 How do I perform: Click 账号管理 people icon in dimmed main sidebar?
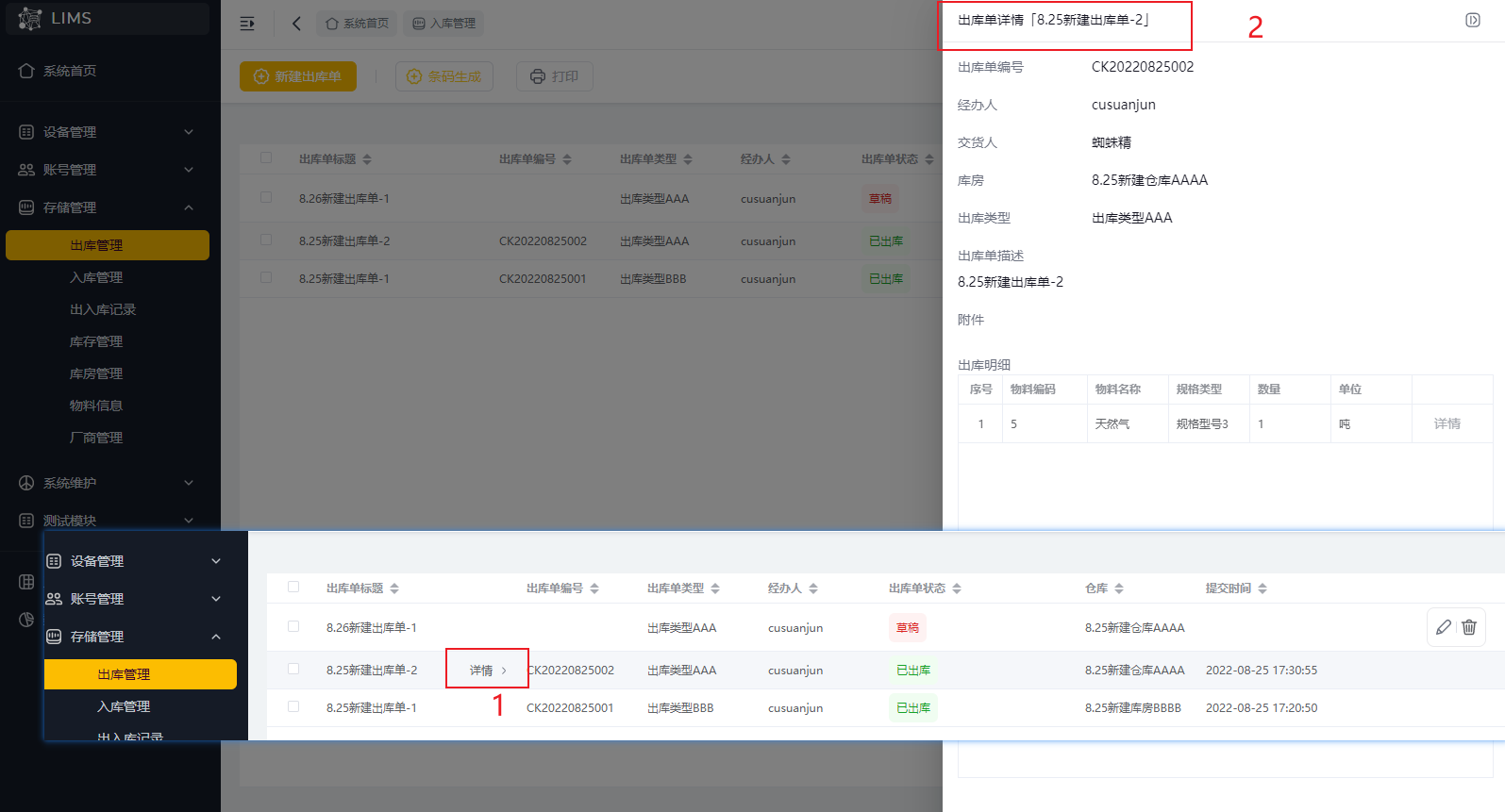[x=26, y=170]
